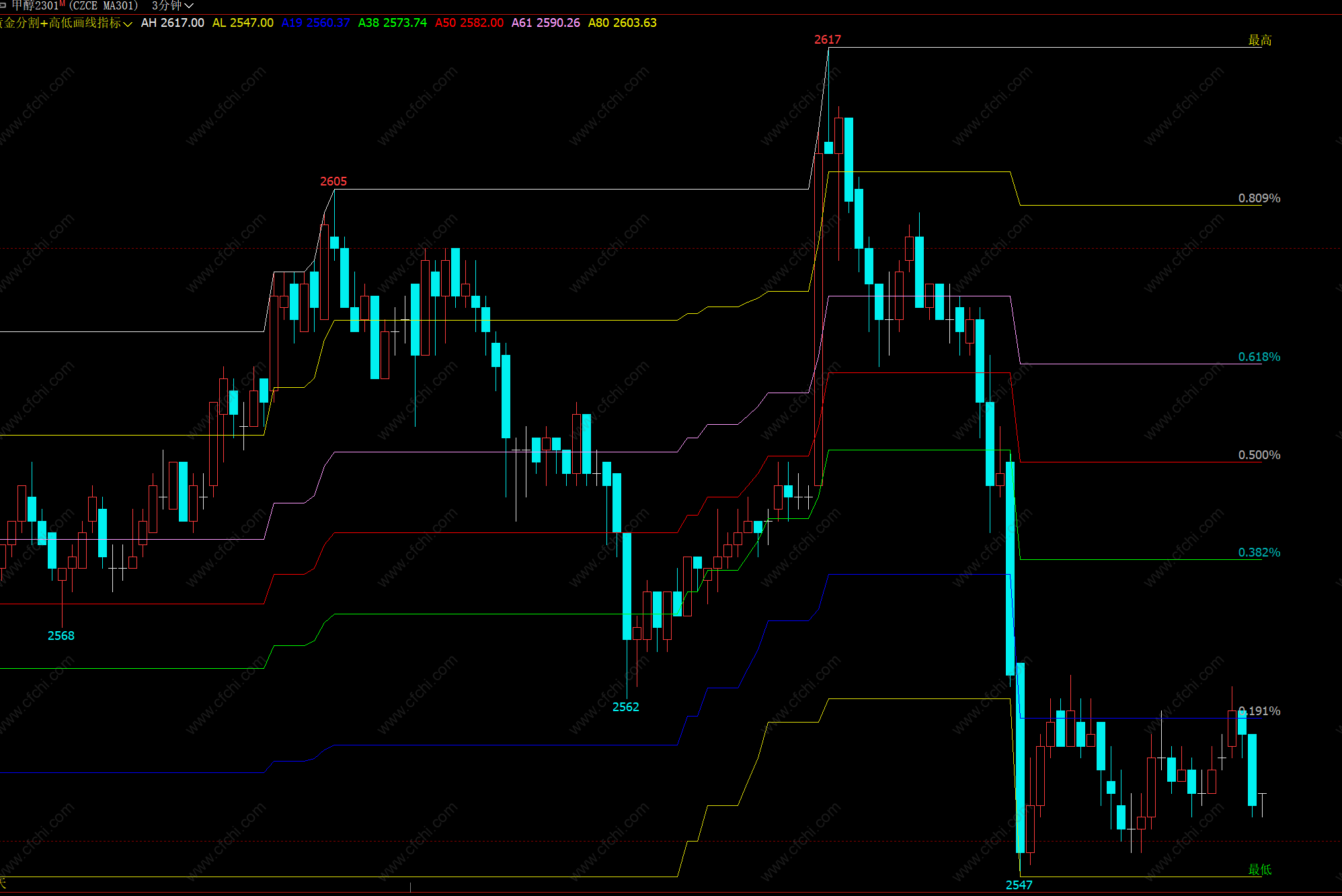Click the 2547 lowest price label
This screenshot has height=896, width=1342.
pos(1019,885)
